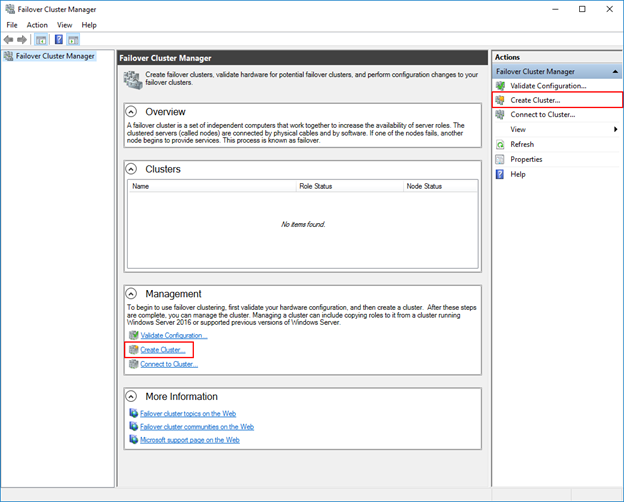
Task: Click the 'No items found.' text
Action: coord(303,225)
